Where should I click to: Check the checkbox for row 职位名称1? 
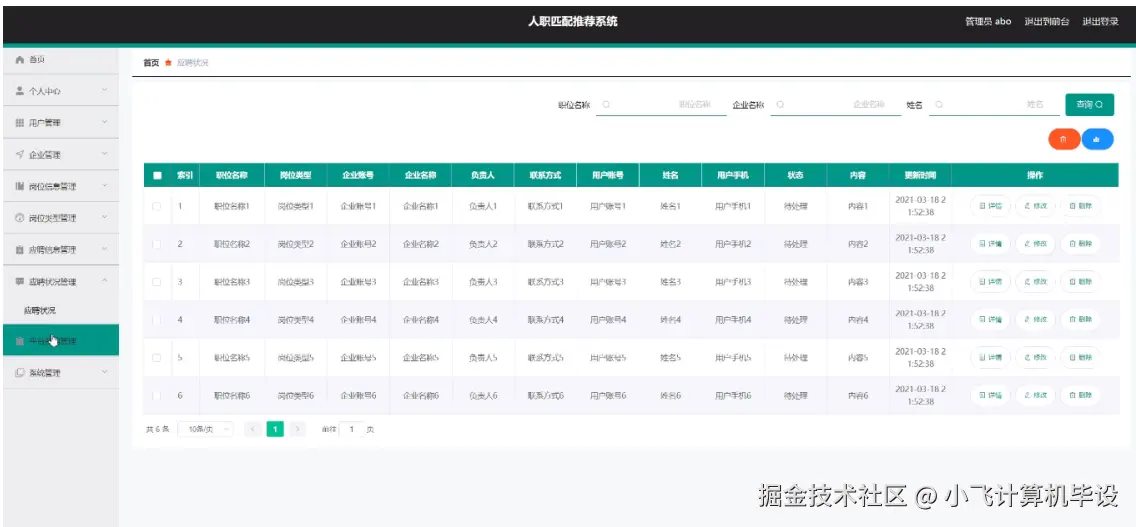coord(156,207)
